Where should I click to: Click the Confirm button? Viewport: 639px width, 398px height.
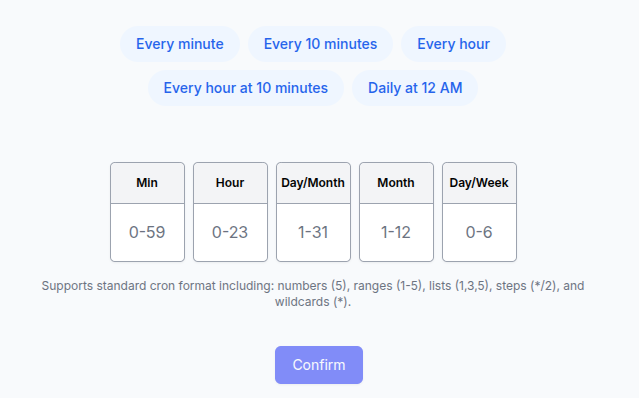[319, 365]
